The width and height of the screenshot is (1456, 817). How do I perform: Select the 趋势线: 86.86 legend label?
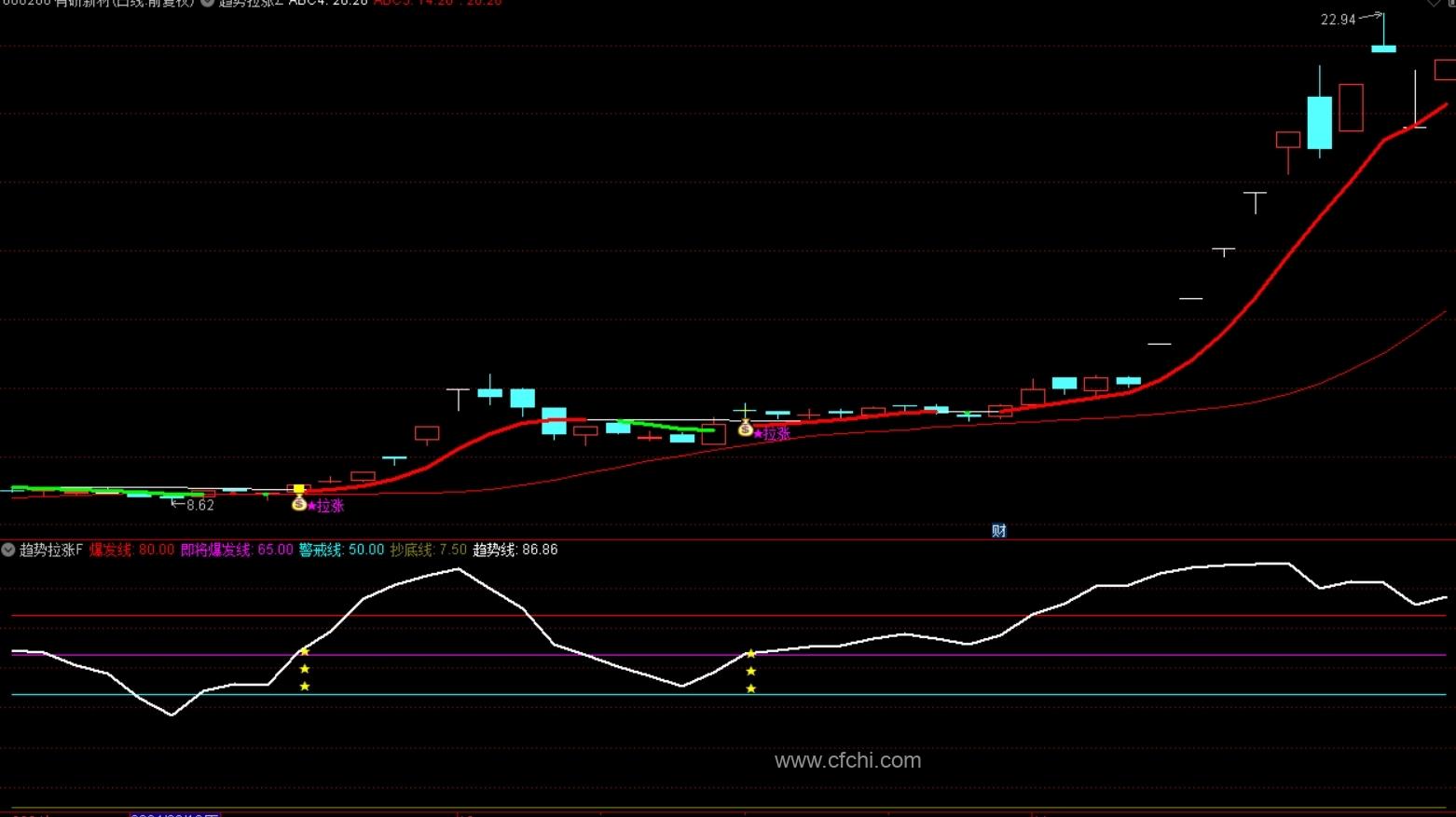point(515,550)
